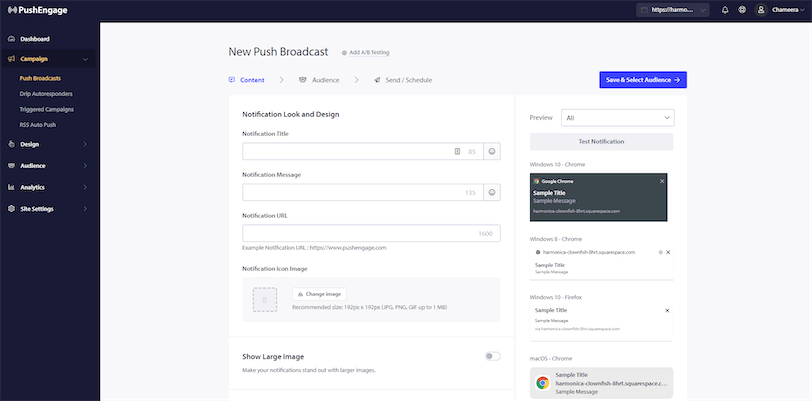Image resolution: width=812 pixels, height=401 pixels.
Task: Click the Audience sidebar icon
Action: (x=11, y=166)
